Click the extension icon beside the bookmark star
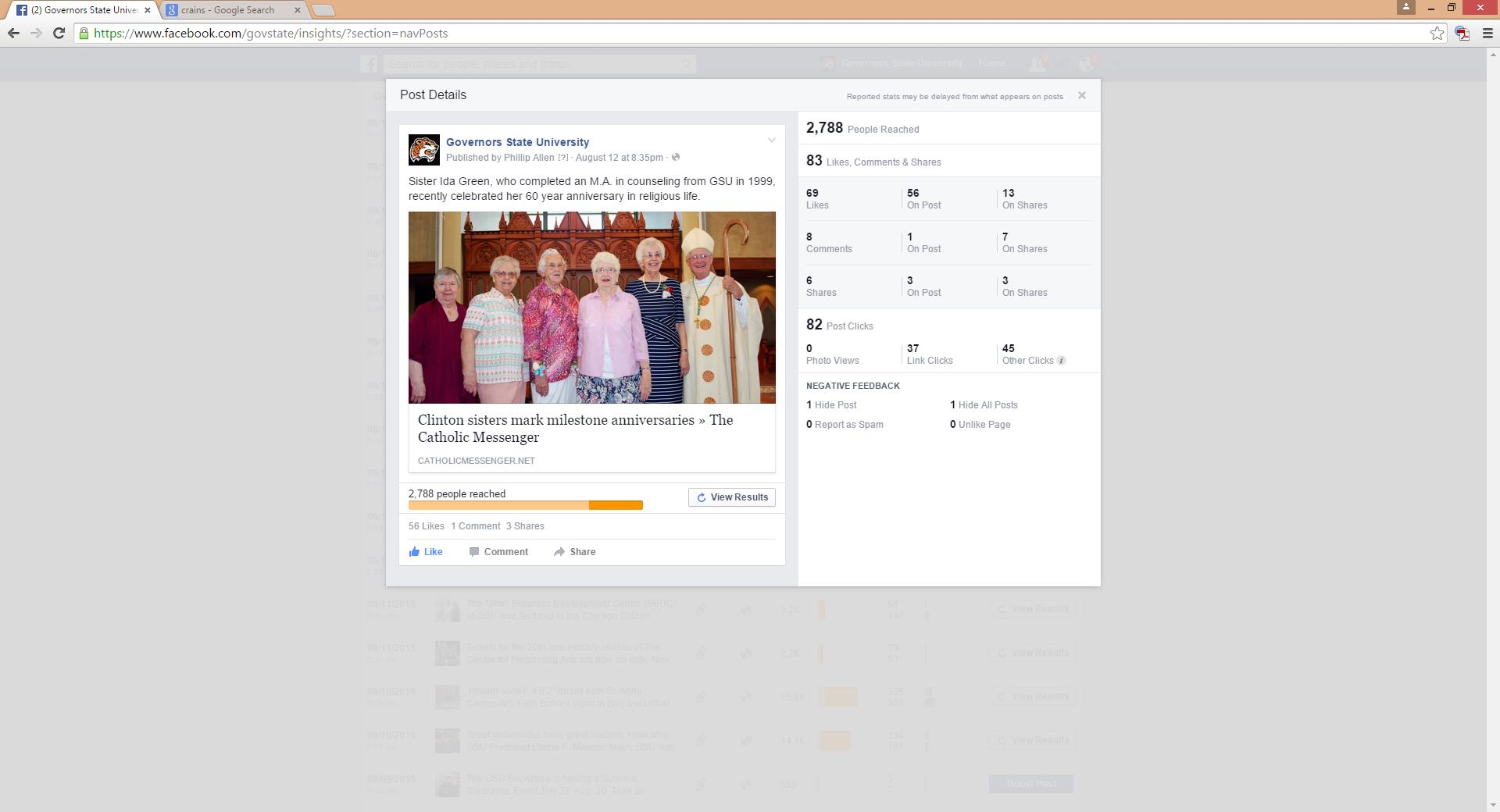This screenshot has height=812, width=1500. [x=1462, y=33]
